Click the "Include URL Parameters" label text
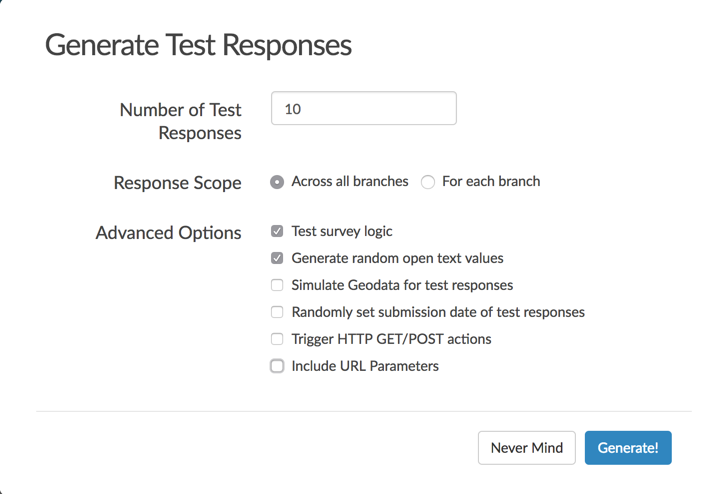This screenshot has width=726, height=494. point(365,366)
